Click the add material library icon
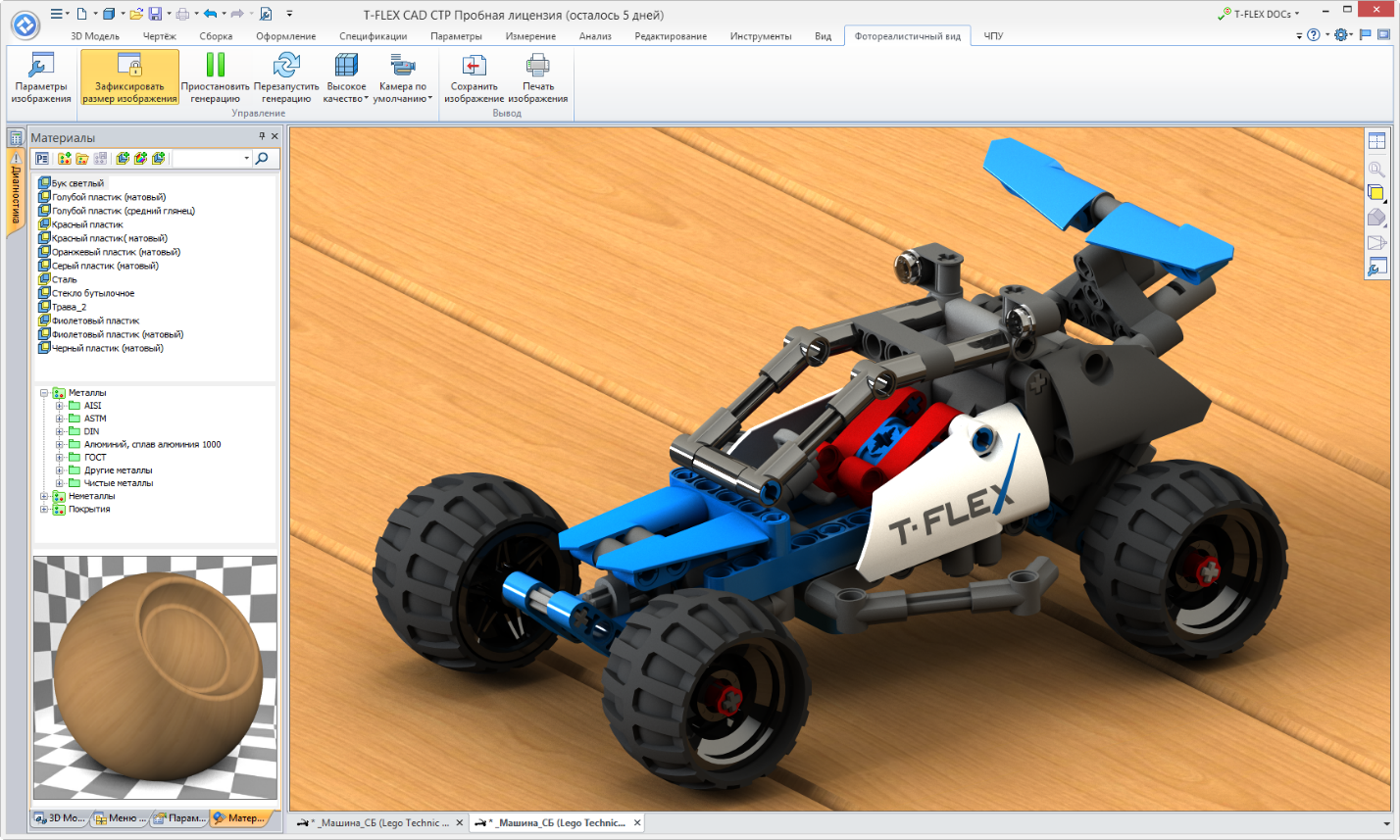Screen dimensions: 1400x840 [65, 158]
